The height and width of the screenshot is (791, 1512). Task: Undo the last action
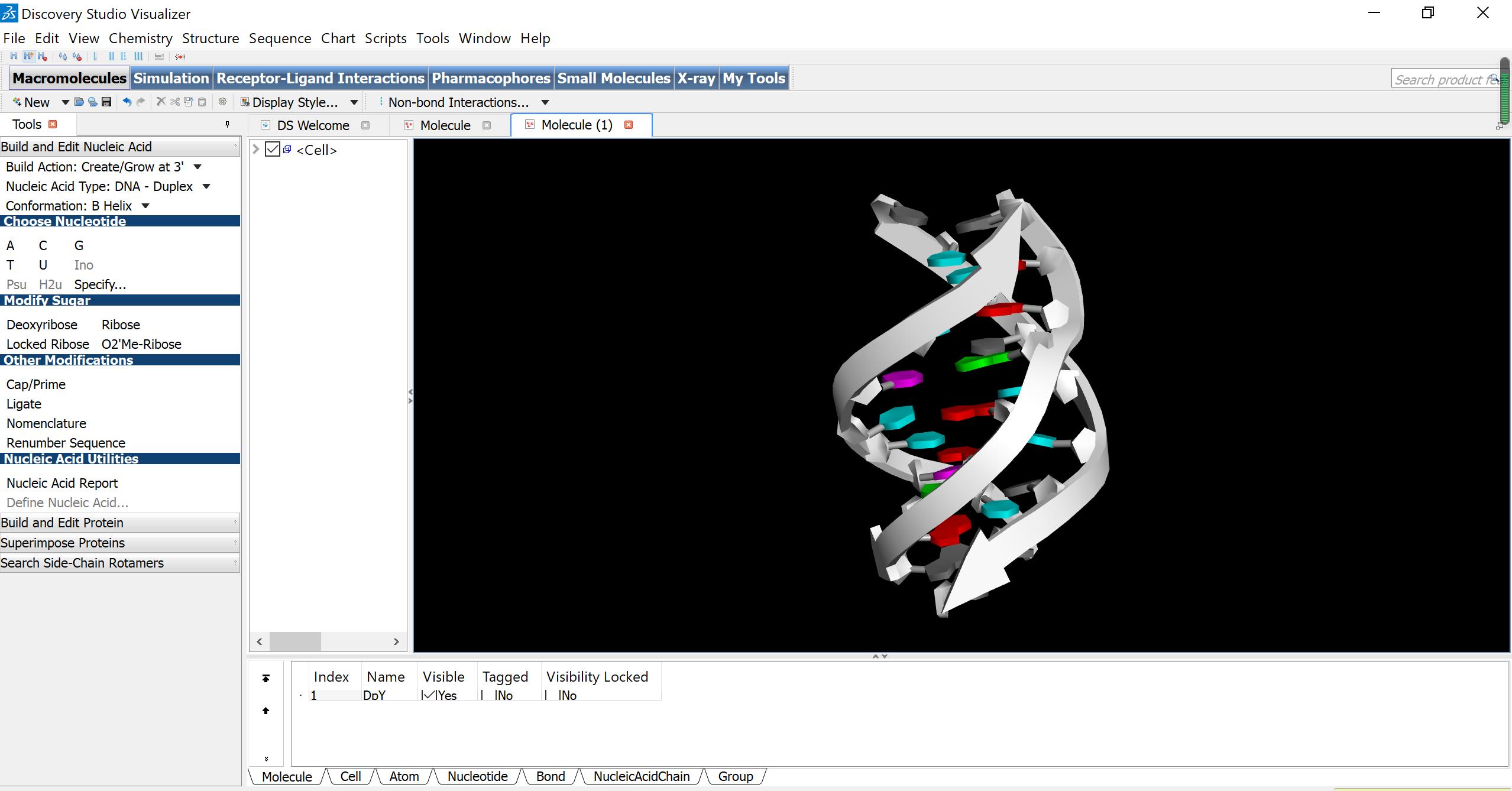(127, 102)
